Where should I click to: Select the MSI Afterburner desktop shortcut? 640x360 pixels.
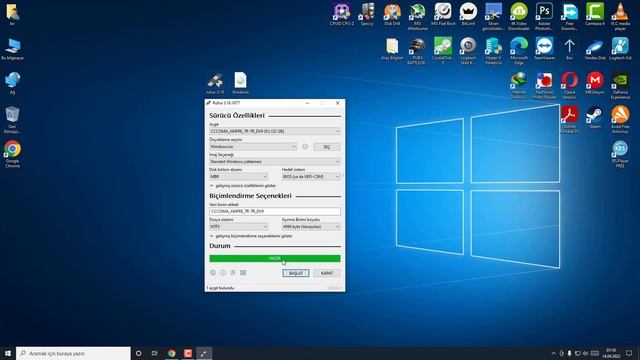pyautogui.click(x=418, y=17)
